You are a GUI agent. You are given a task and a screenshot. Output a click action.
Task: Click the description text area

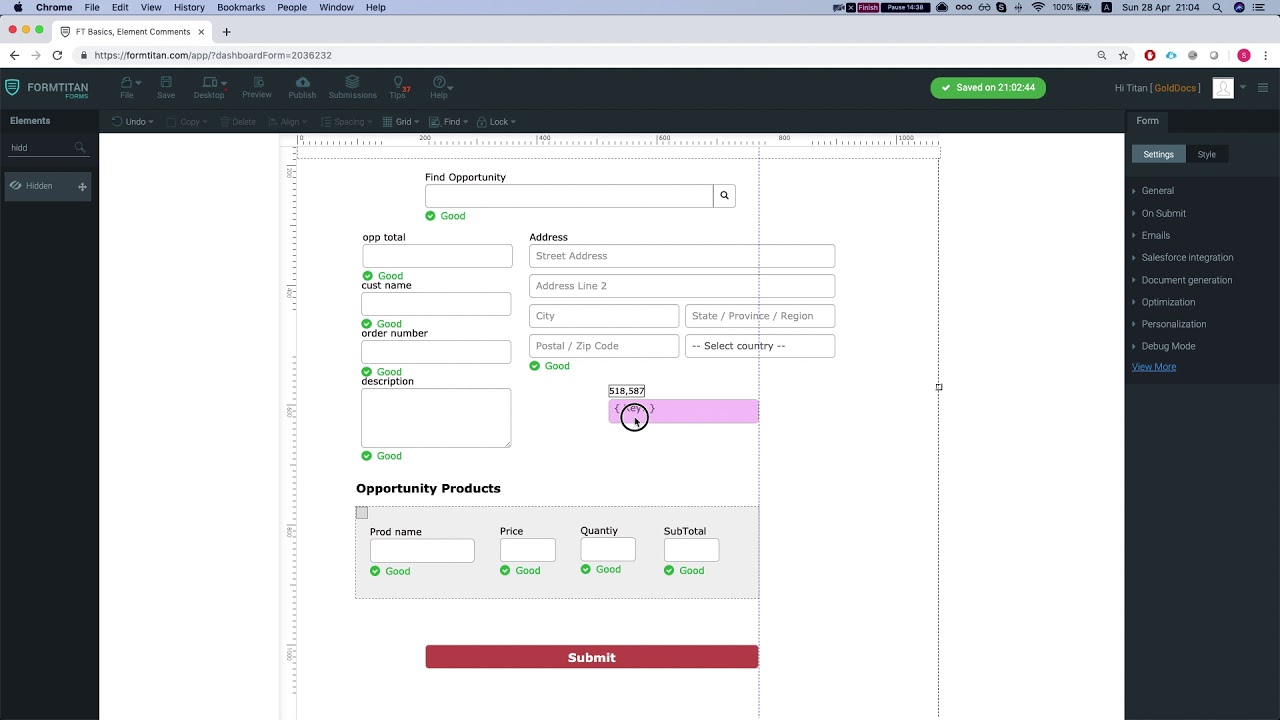click(436, 418)
